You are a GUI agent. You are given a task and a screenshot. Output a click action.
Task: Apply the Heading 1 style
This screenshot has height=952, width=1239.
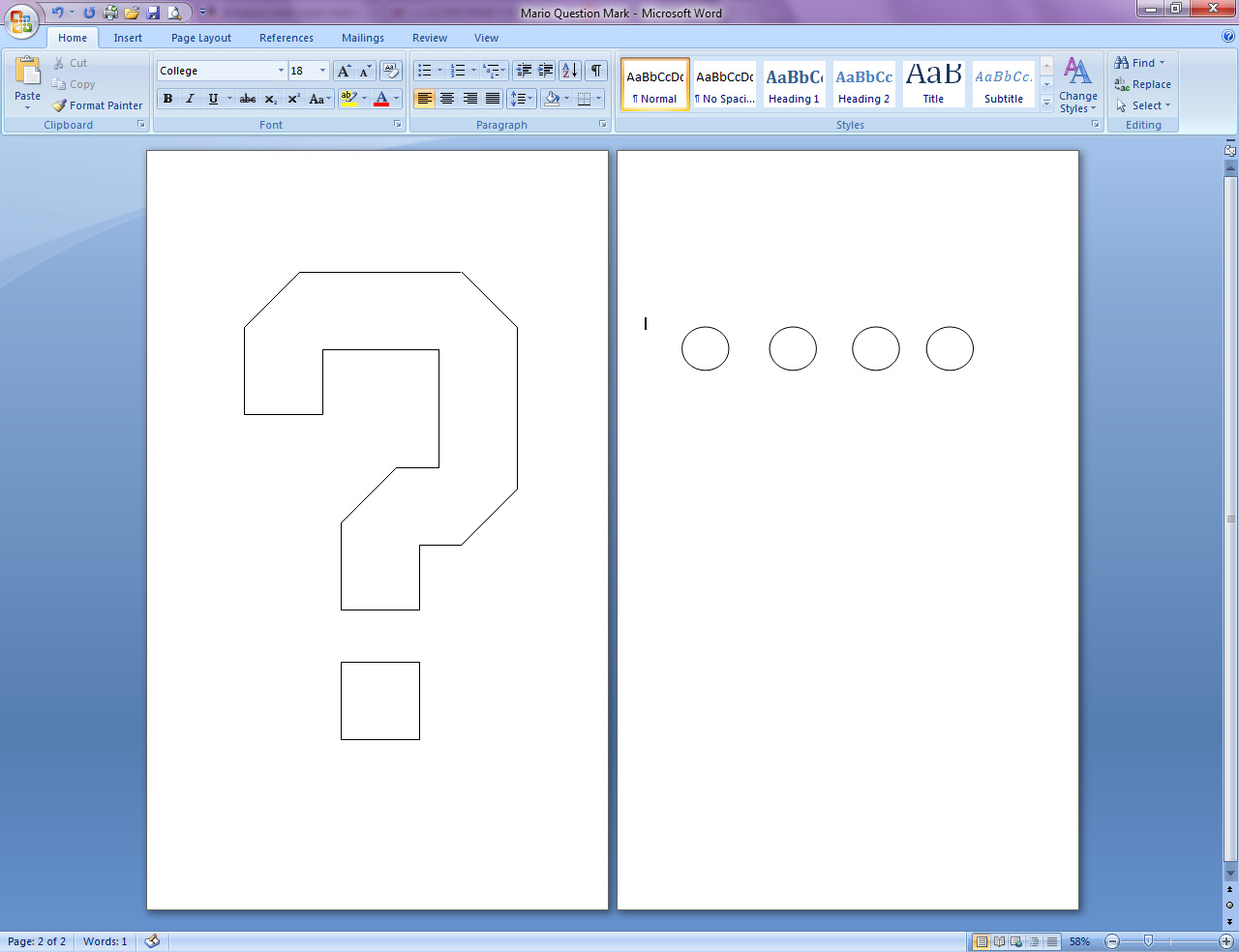(x=794, y=84)
